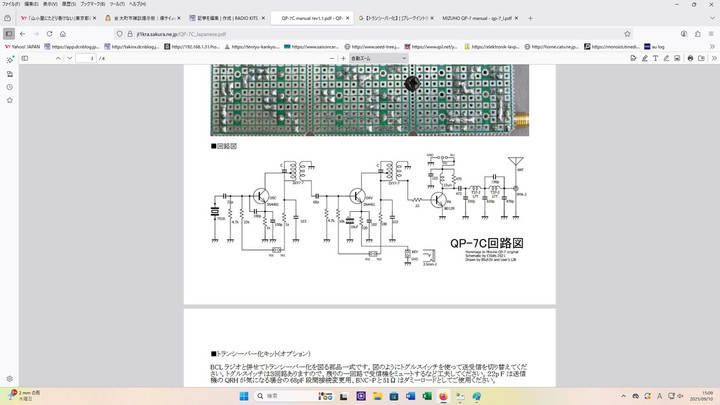Select the PDF draw tool

[666, 58]
